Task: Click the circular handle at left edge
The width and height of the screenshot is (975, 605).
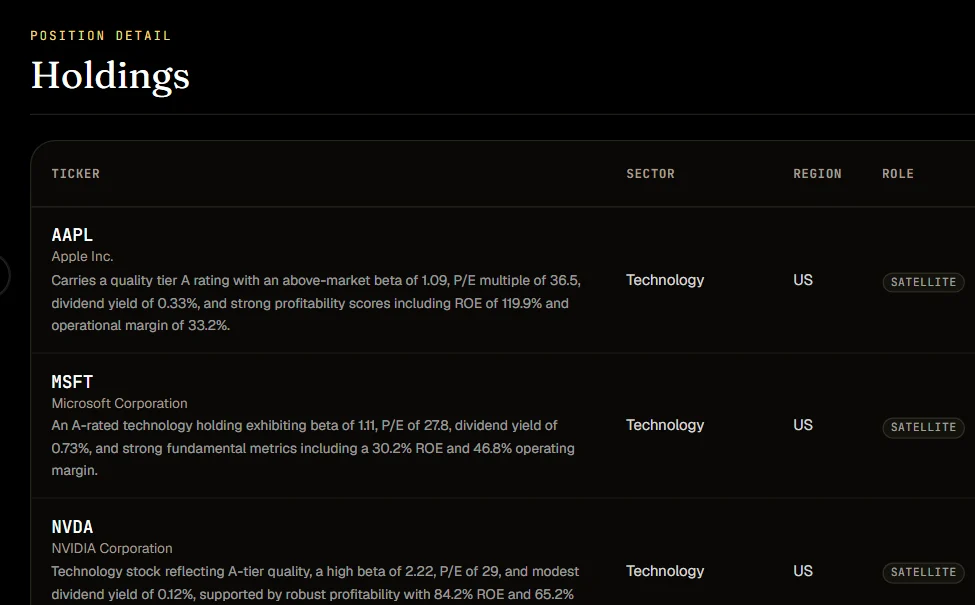Action: click(x=3, y=275)
